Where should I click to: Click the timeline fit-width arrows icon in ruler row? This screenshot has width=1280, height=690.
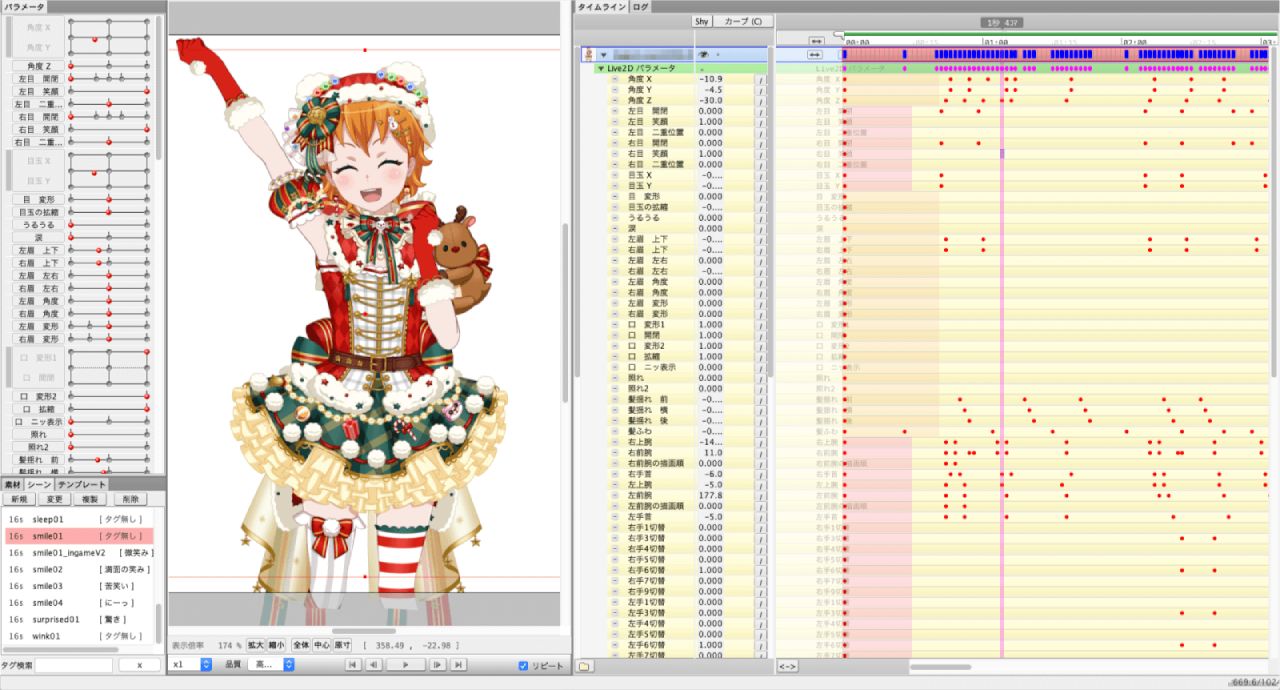pyautogui.click(x=816, y=41)
